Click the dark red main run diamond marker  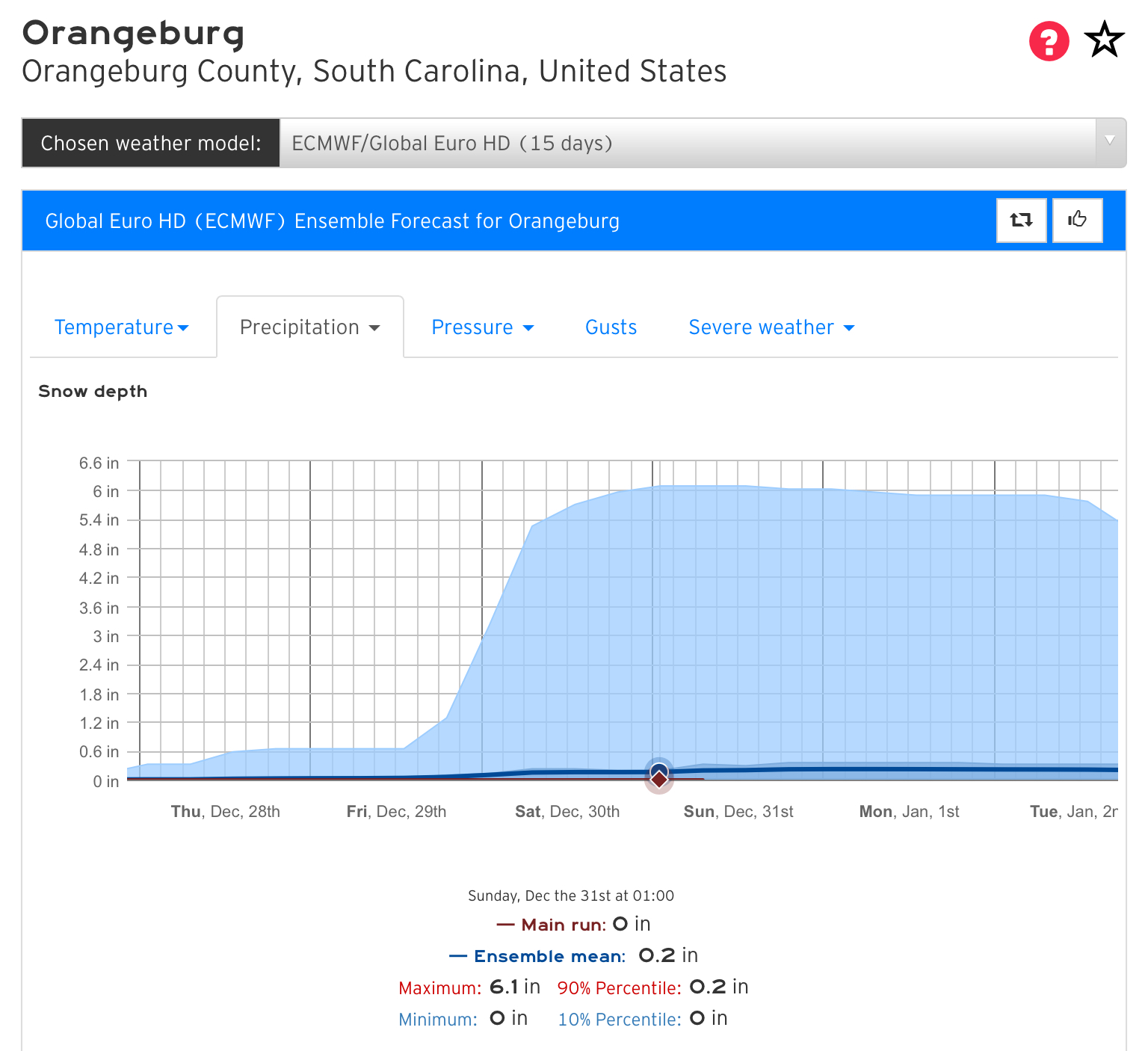(x=659, y=780)
